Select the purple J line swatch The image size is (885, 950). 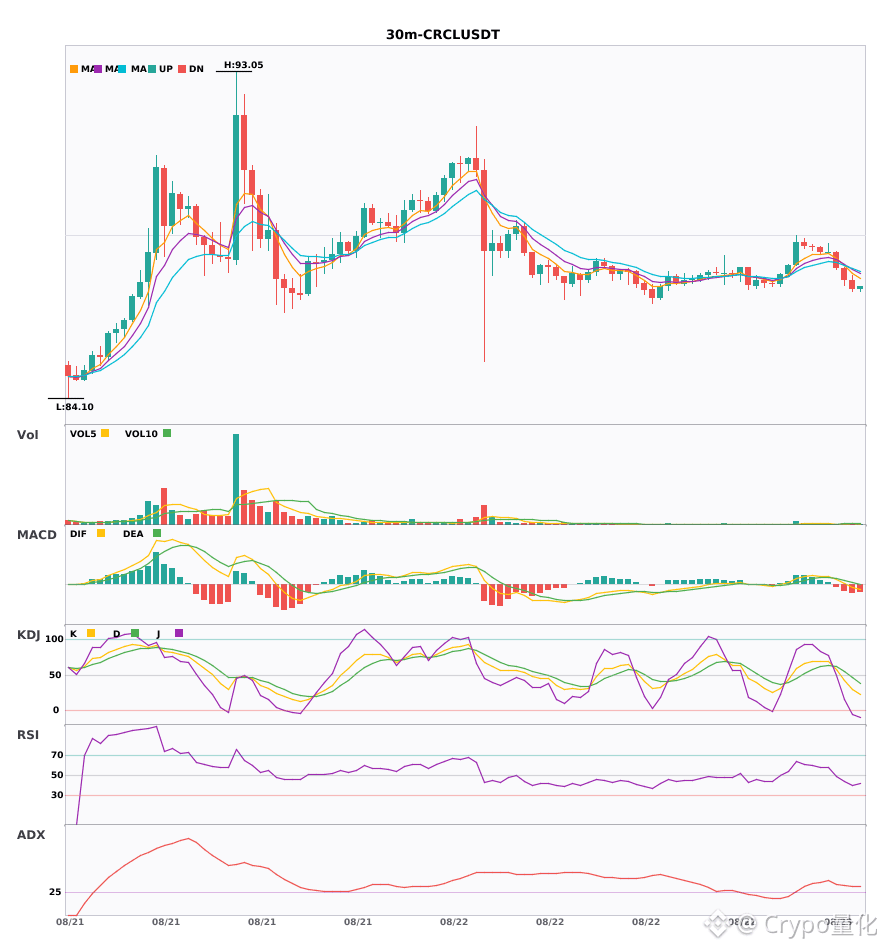coord(179,633)
